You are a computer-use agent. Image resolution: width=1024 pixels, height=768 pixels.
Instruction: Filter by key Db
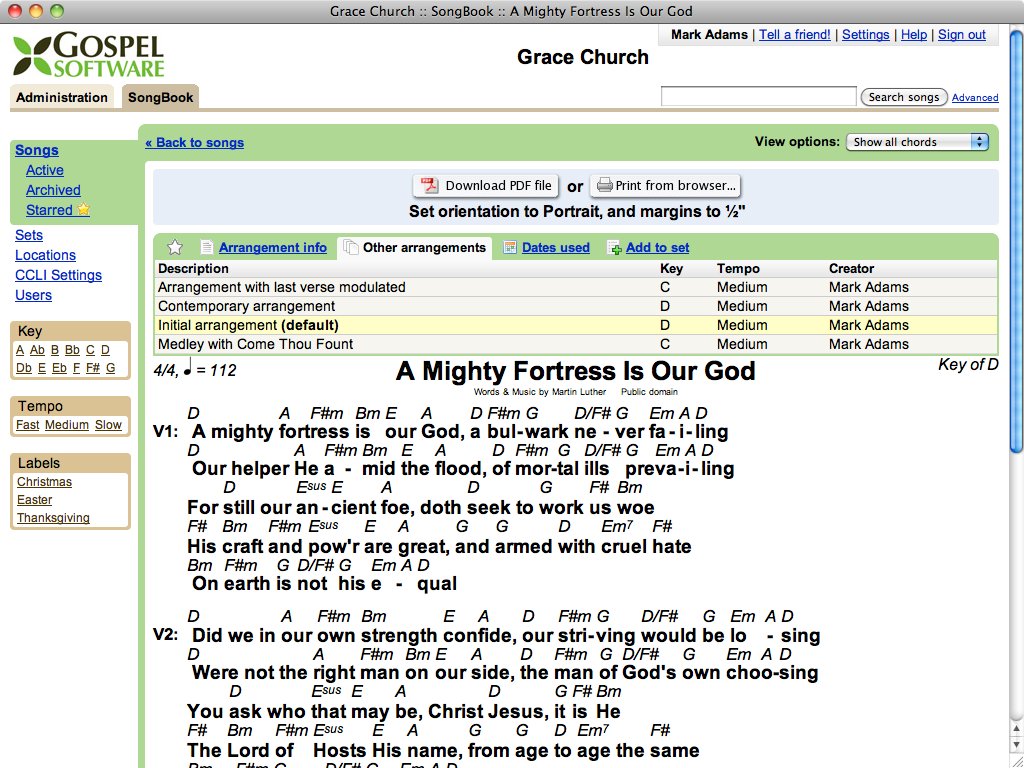click(24, 368)
